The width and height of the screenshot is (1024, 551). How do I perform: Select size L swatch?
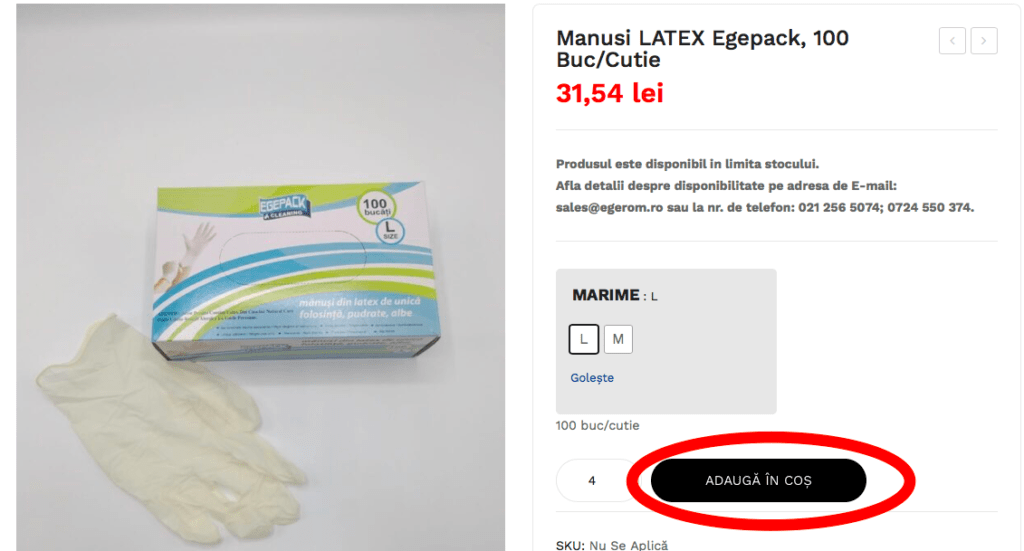584,339
